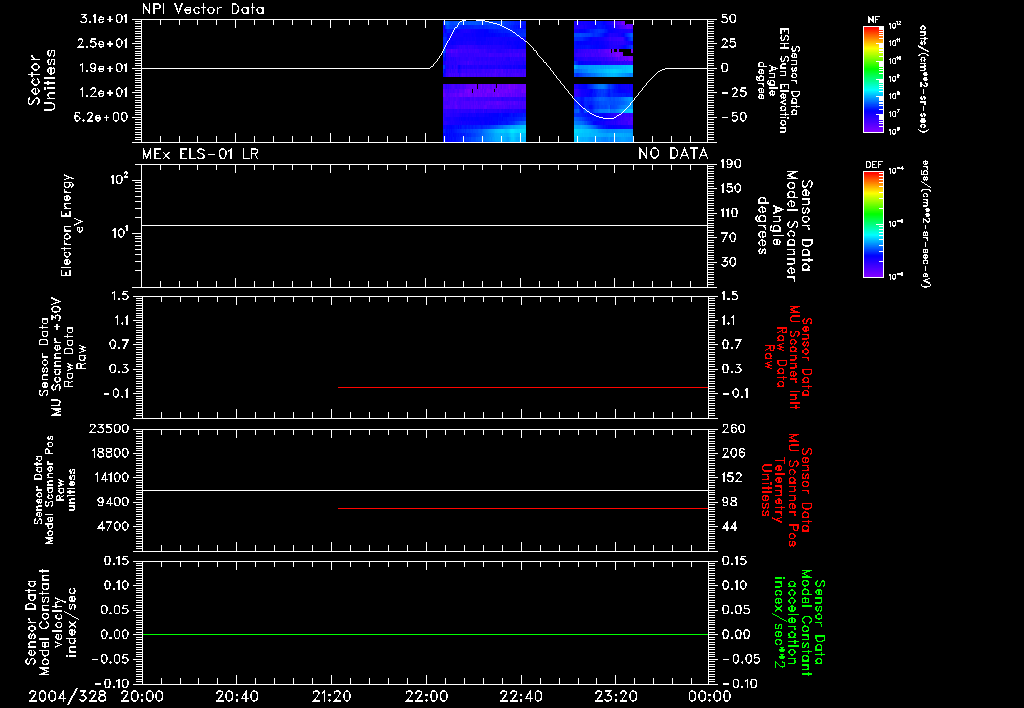Select the Electron Energy eV axis label
This screenshot has height=708, width=1024.
[72, 225]
